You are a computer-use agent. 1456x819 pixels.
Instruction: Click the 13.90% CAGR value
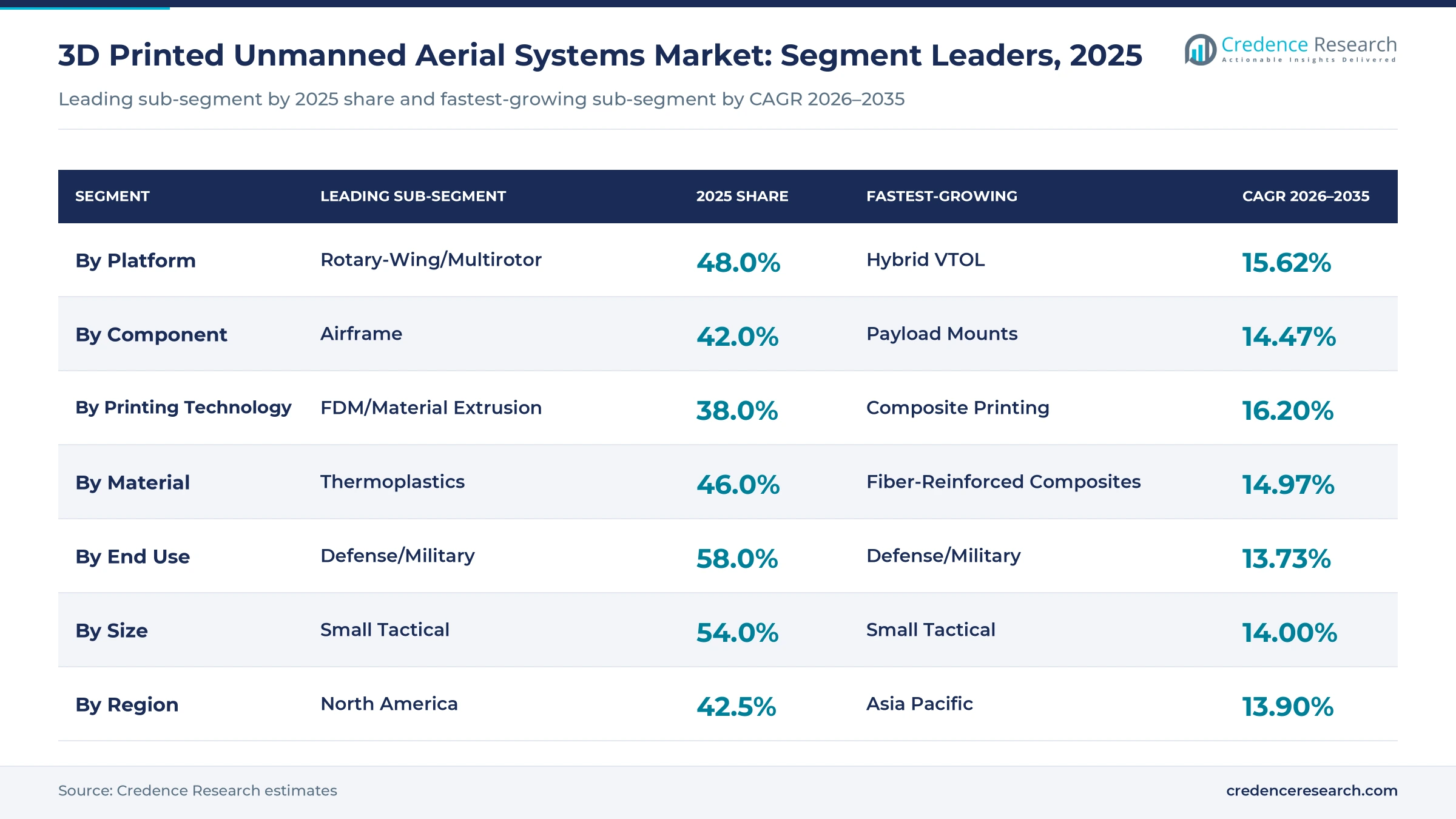(1287, 707)
